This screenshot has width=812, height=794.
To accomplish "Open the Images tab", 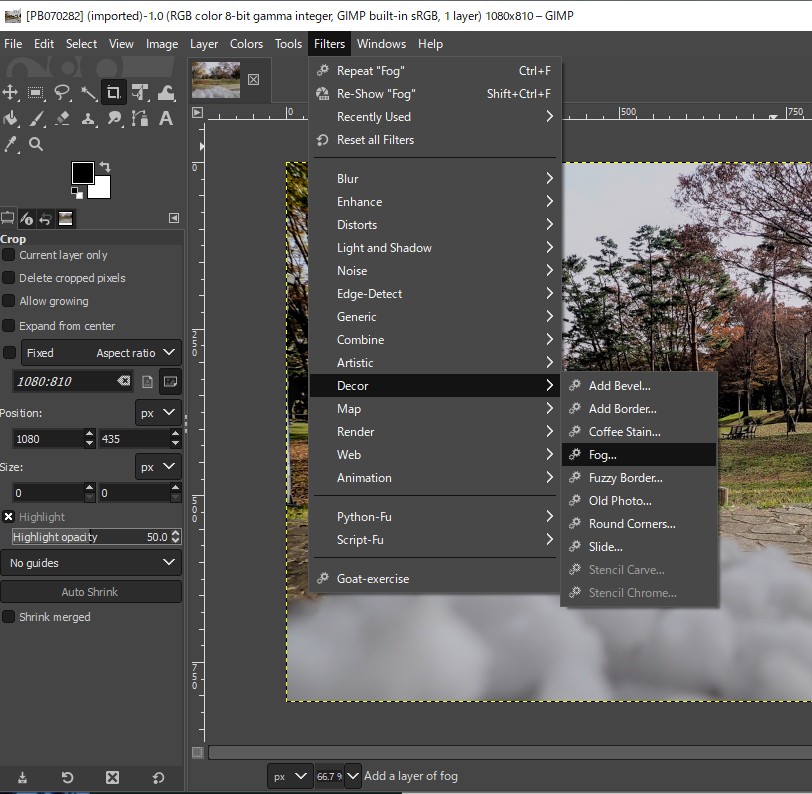I will click(x=65, y=219).
